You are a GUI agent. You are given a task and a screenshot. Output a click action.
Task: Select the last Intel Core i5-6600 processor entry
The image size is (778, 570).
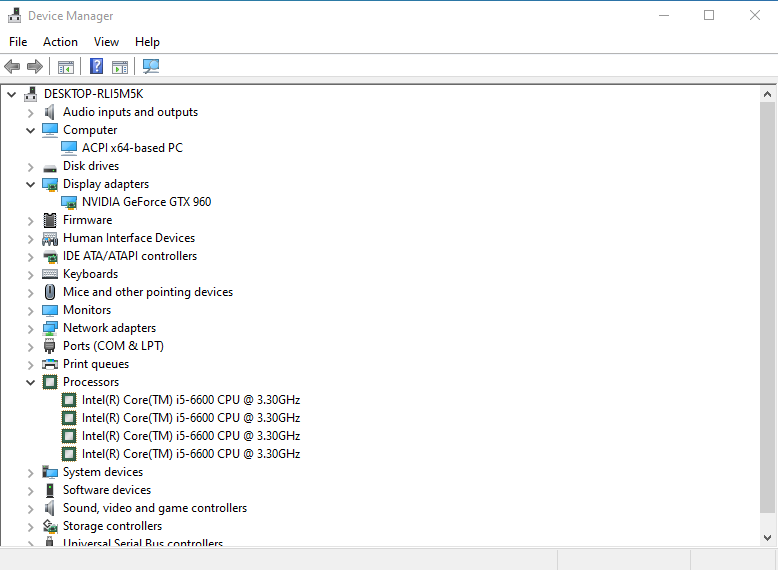191,454
